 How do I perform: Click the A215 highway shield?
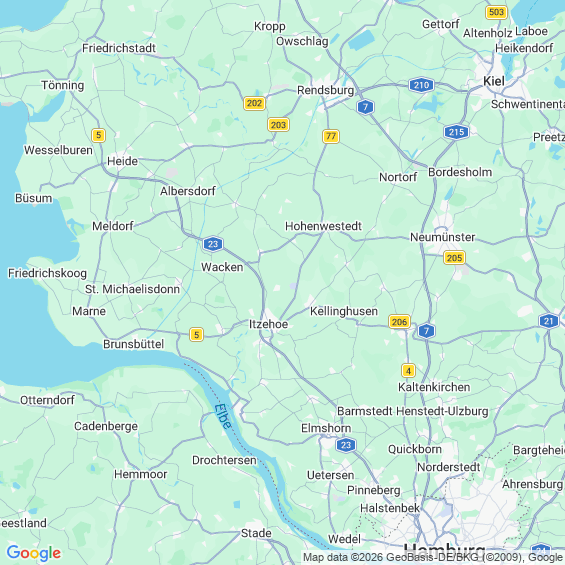pos(456,132)
